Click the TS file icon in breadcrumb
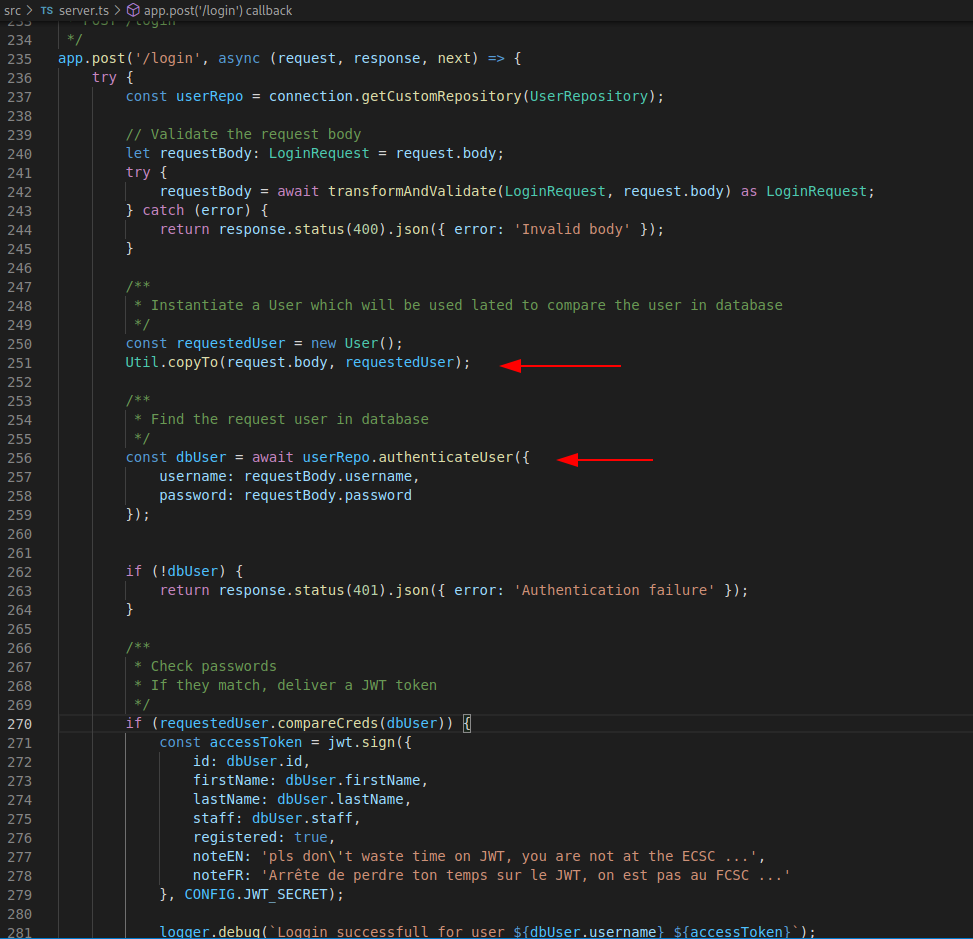This screenshot has height=939, width=973. tap(47, 10)
